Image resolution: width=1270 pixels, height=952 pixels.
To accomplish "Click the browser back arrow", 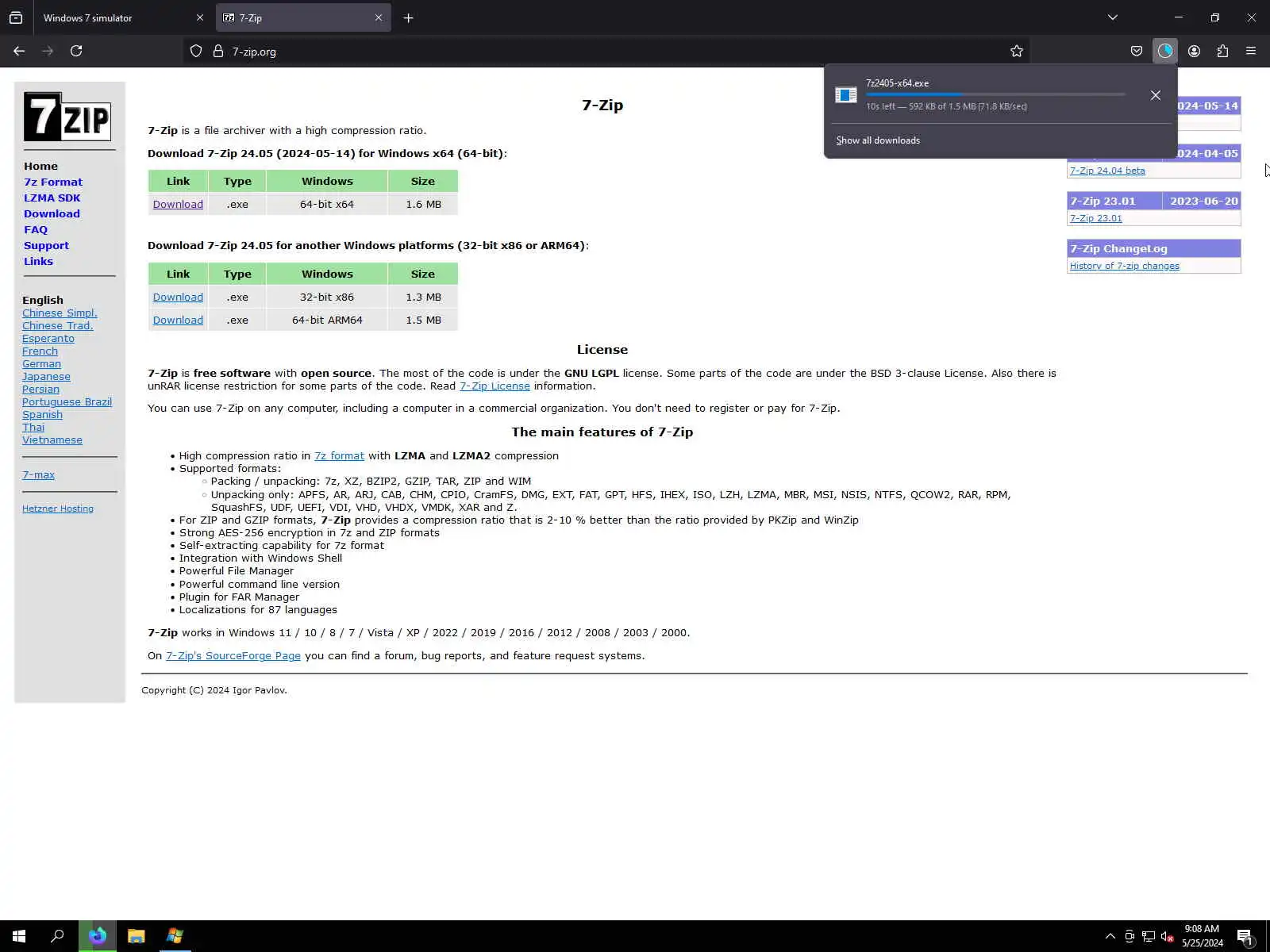I will click(x=19, y=51).
